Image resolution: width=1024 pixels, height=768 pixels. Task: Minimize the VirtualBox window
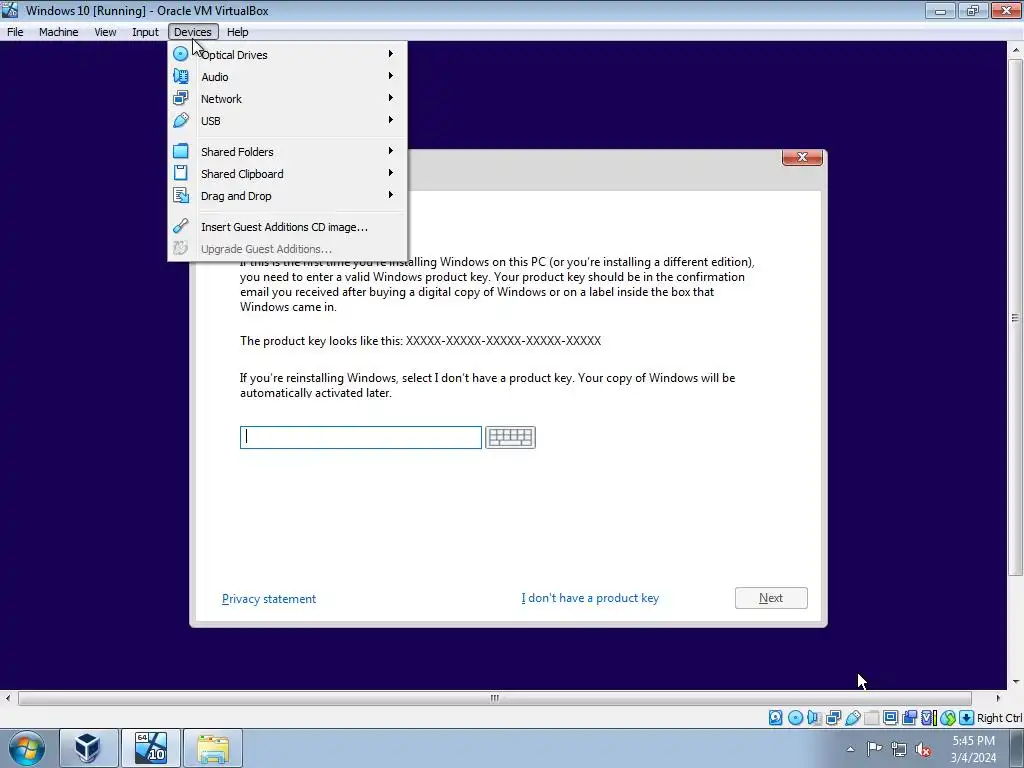pyautogui.click(x=940, y=10)
